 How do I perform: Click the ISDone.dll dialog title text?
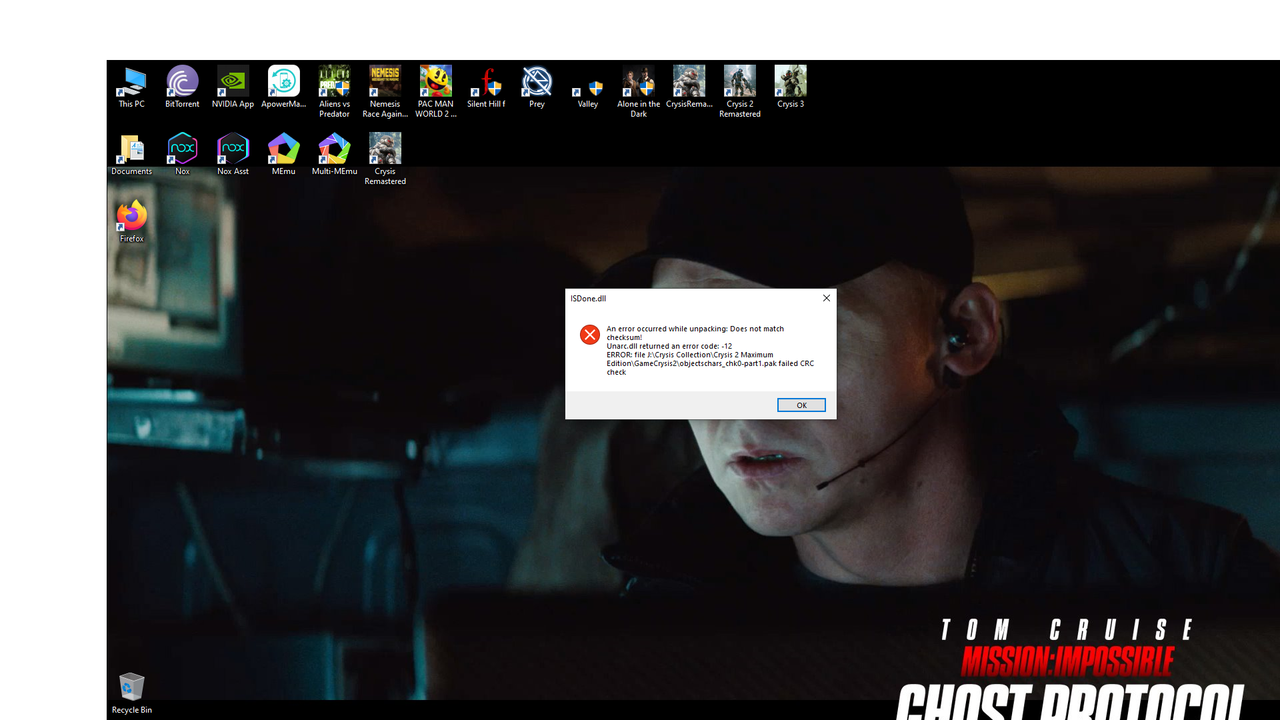tap(588, 298)
